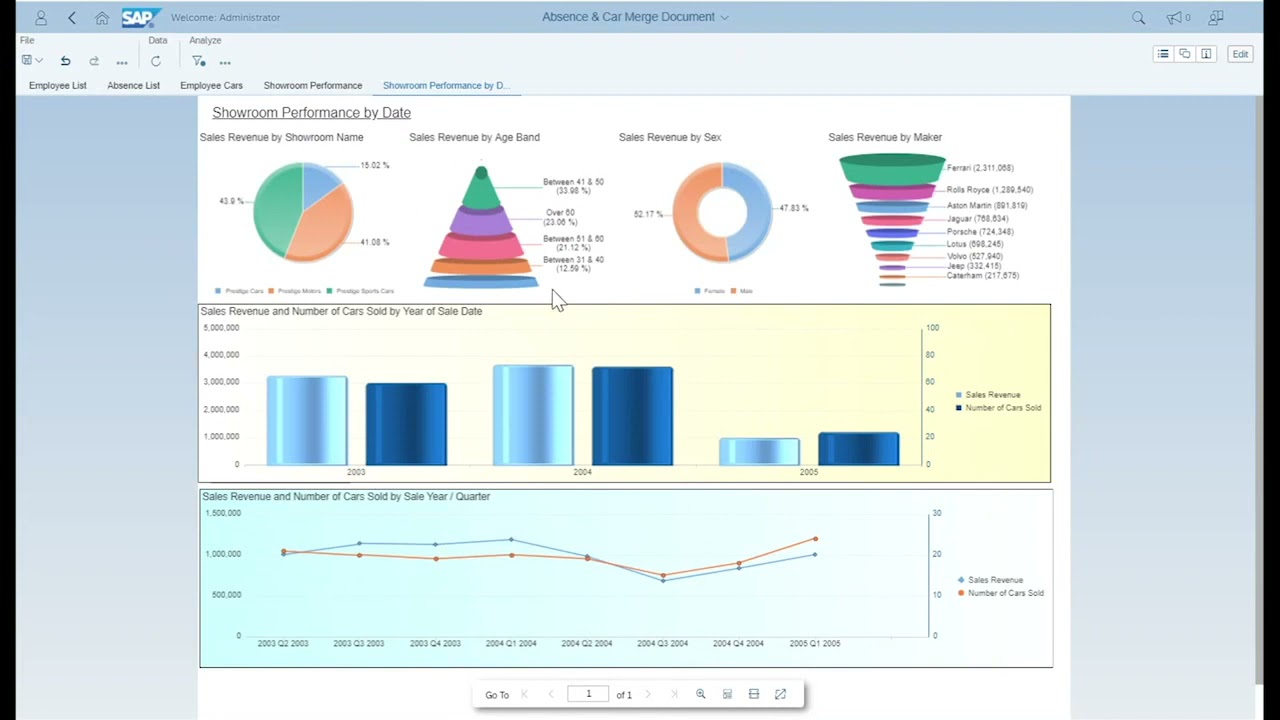This screenshot has width=1280, height=720.
Task: Open the filter bar icon
Action: (x=198, y=61)
